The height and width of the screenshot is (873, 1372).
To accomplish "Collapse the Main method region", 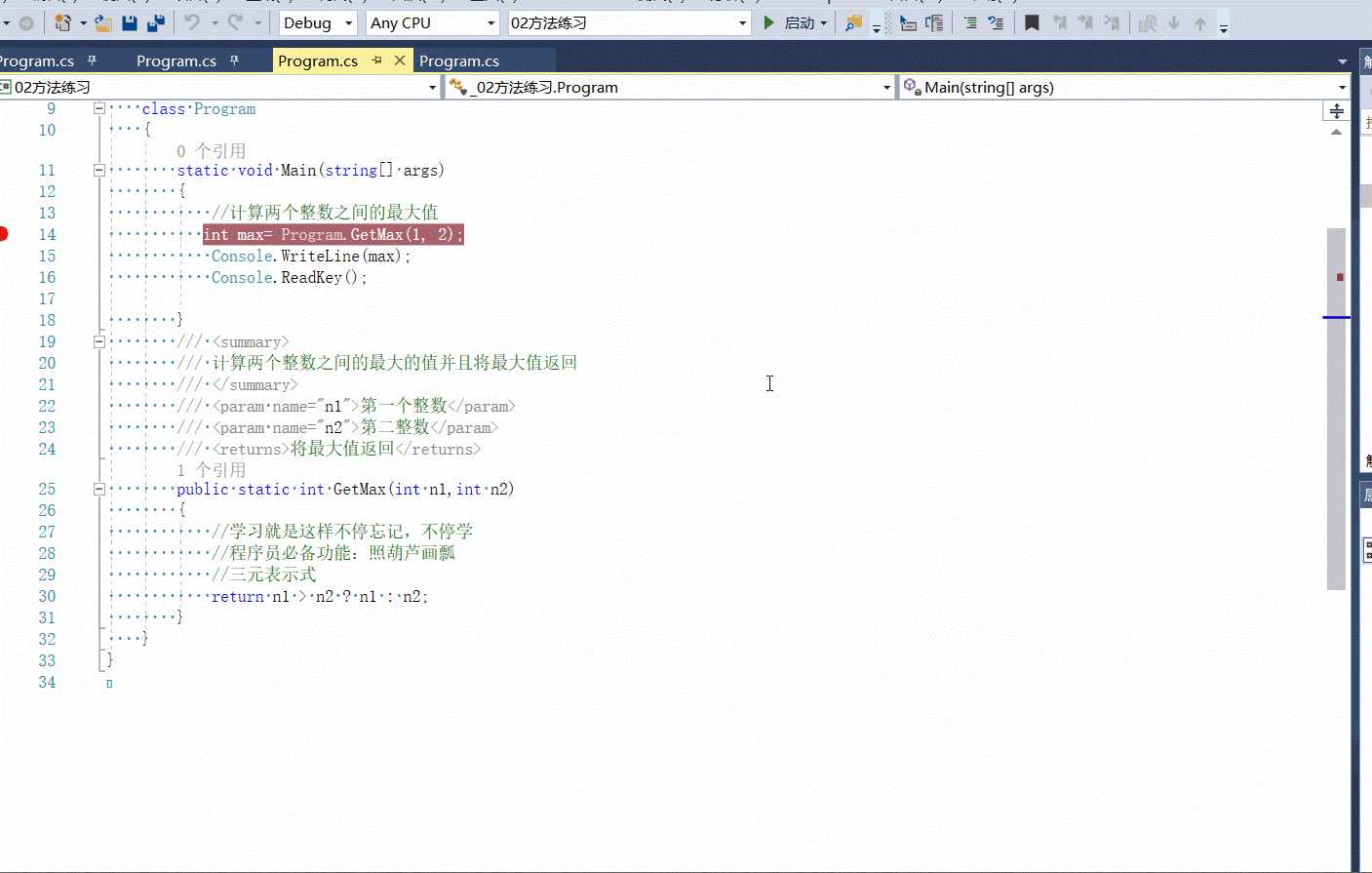I will coord(99,170).
